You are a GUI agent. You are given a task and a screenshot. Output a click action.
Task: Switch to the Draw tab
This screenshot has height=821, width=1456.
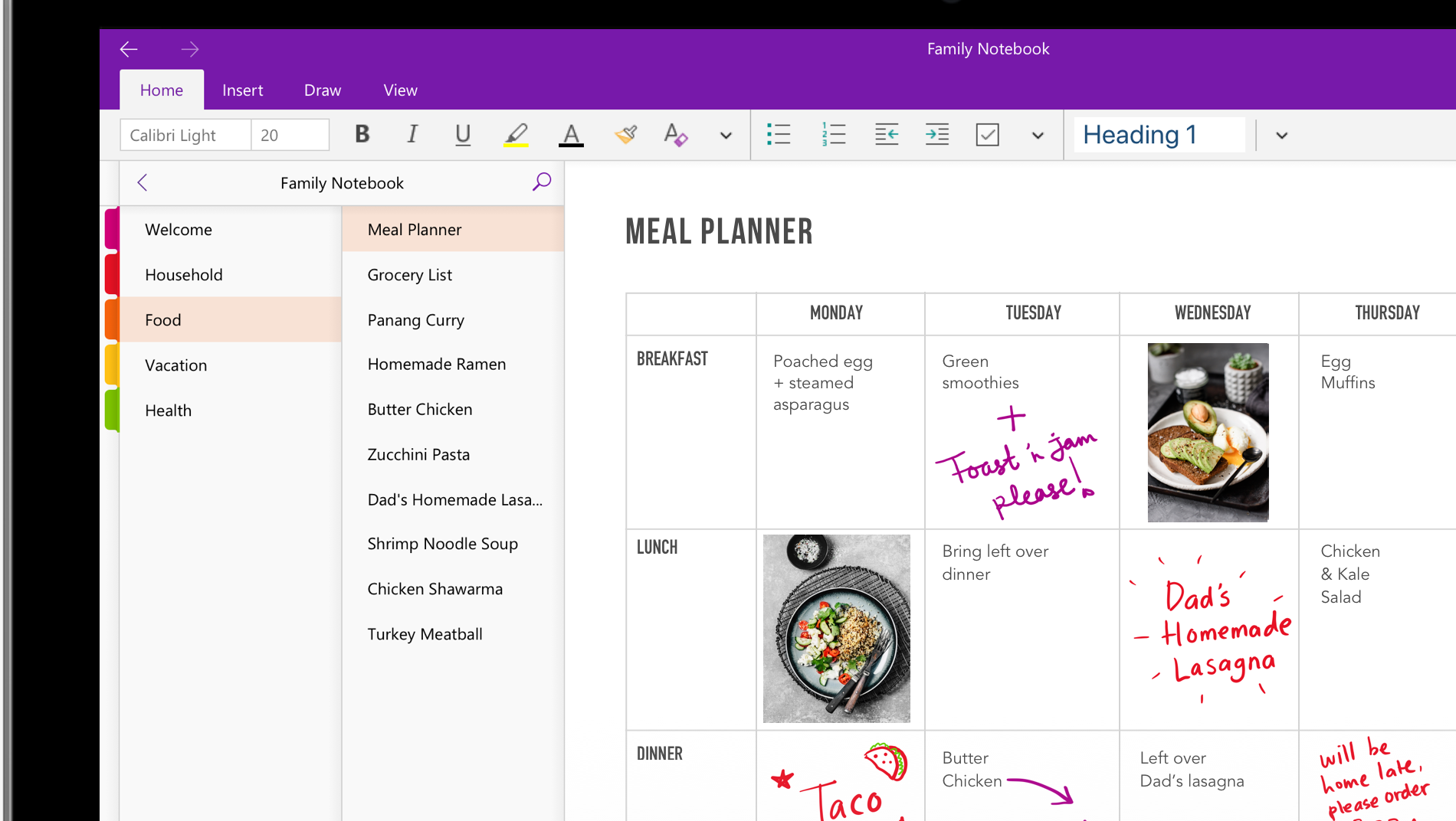pos(322,90)
